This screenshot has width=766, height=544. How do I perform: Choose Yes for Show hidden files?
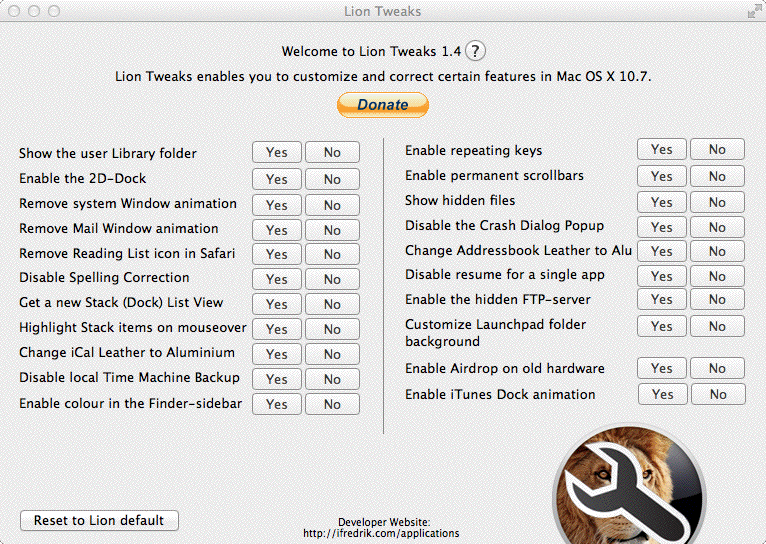(x=661, y=202)
